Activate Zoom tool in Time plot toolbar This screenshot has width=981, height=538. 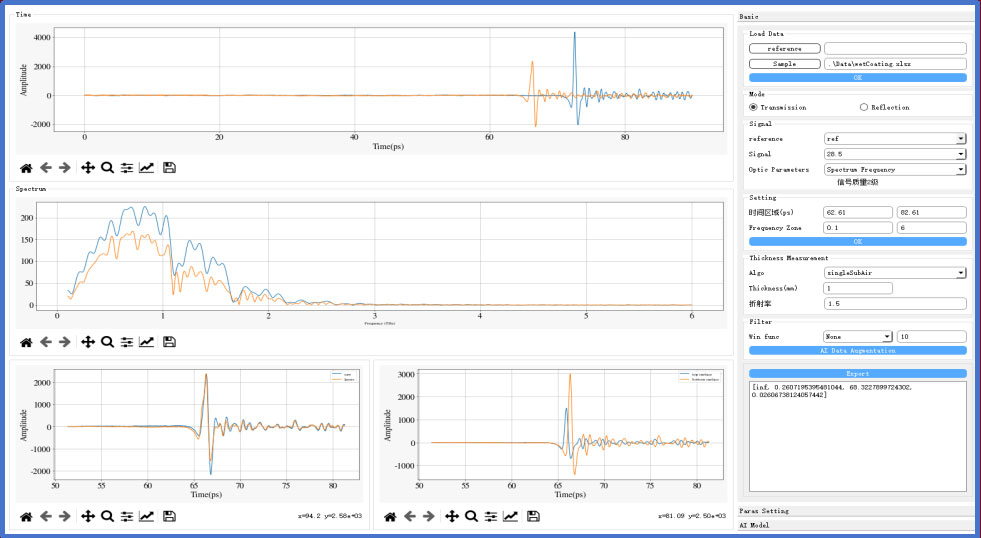tap(107, 169)
